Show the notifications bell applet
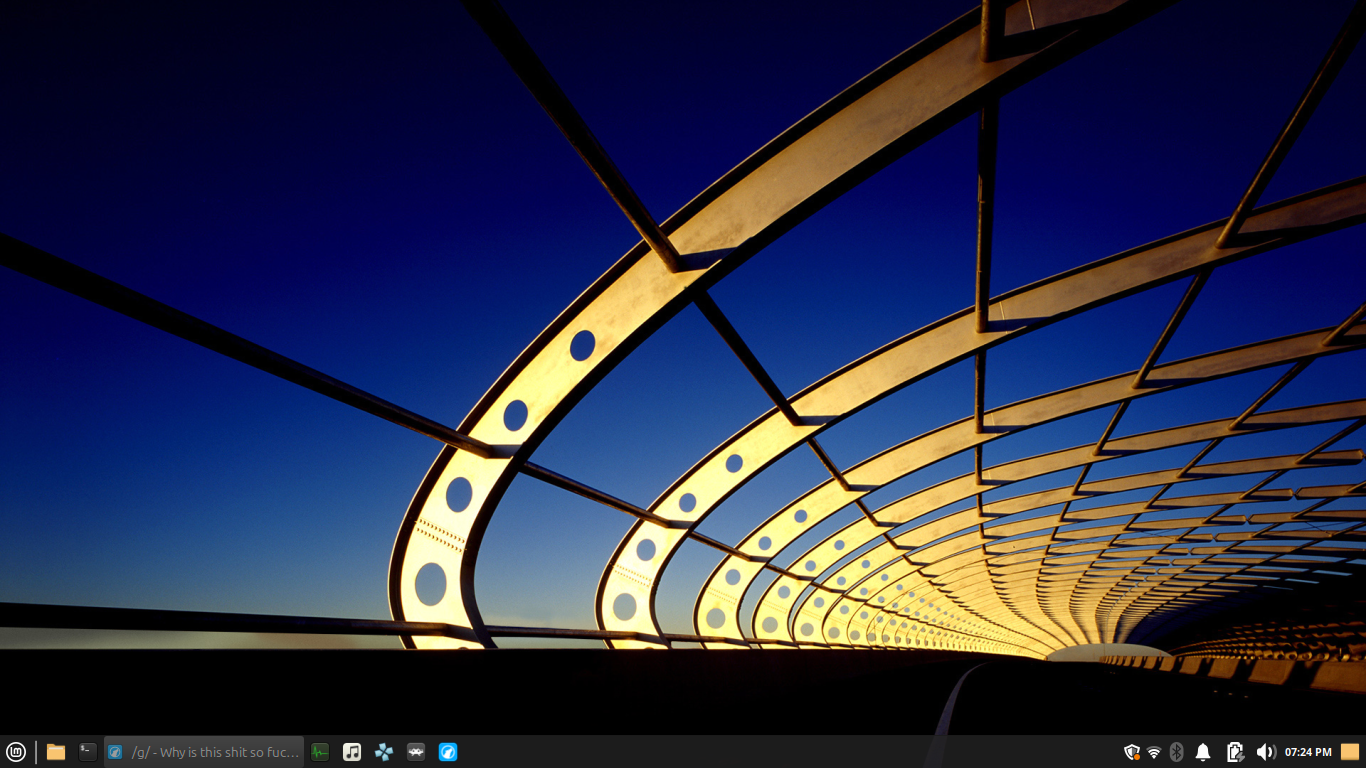1366x768 pixels. coord(1204,752)
